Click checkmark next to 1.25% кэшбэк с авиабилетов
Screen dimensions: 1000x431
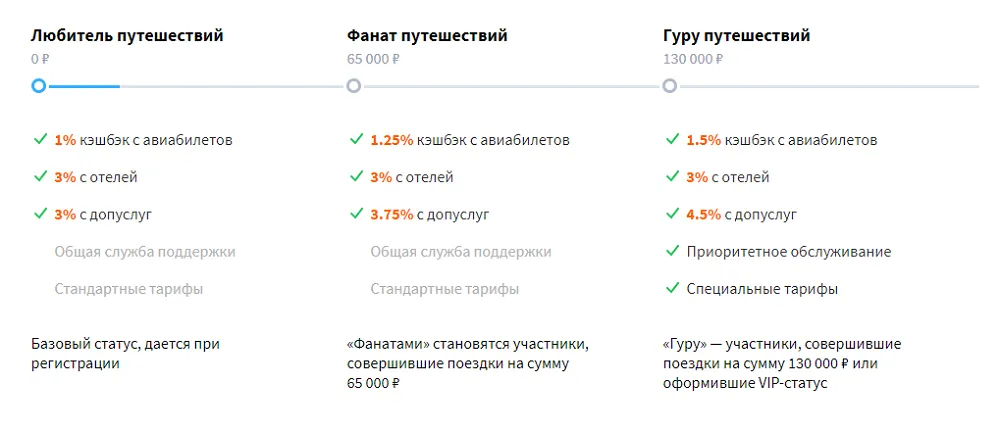[x=356, y=139]
